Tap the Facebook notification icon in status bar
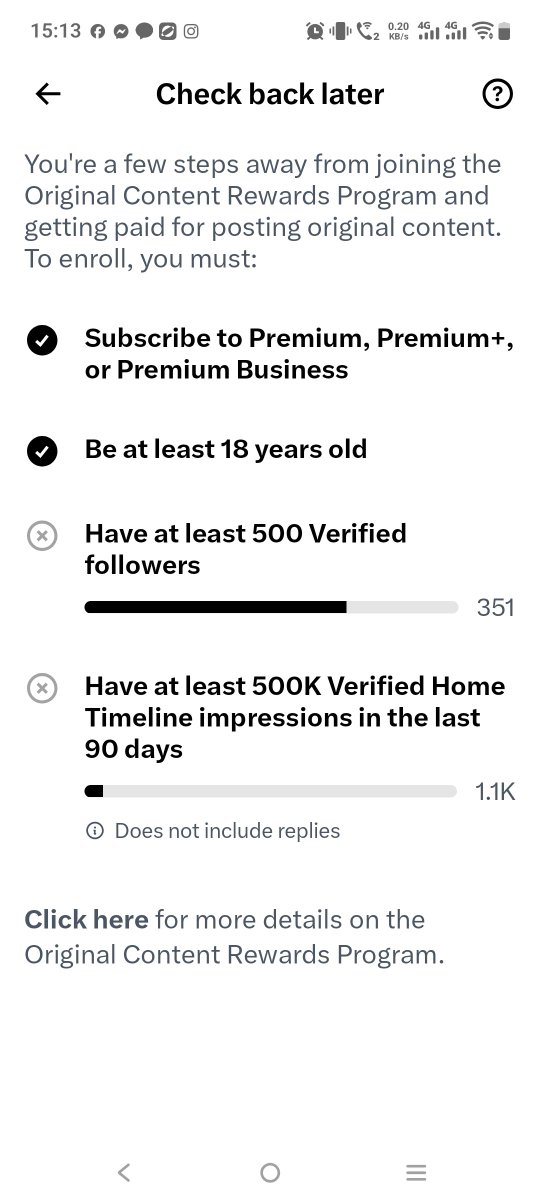This screenshot has height=1200, width=540. point(98,31)
